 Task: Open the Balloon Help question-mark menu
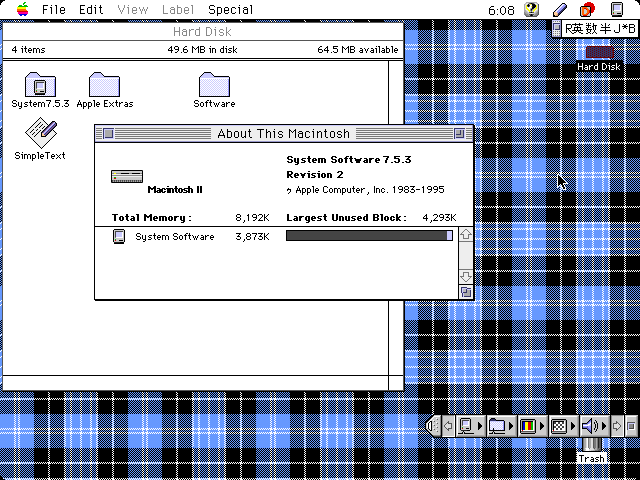click(x=531, y=9)
